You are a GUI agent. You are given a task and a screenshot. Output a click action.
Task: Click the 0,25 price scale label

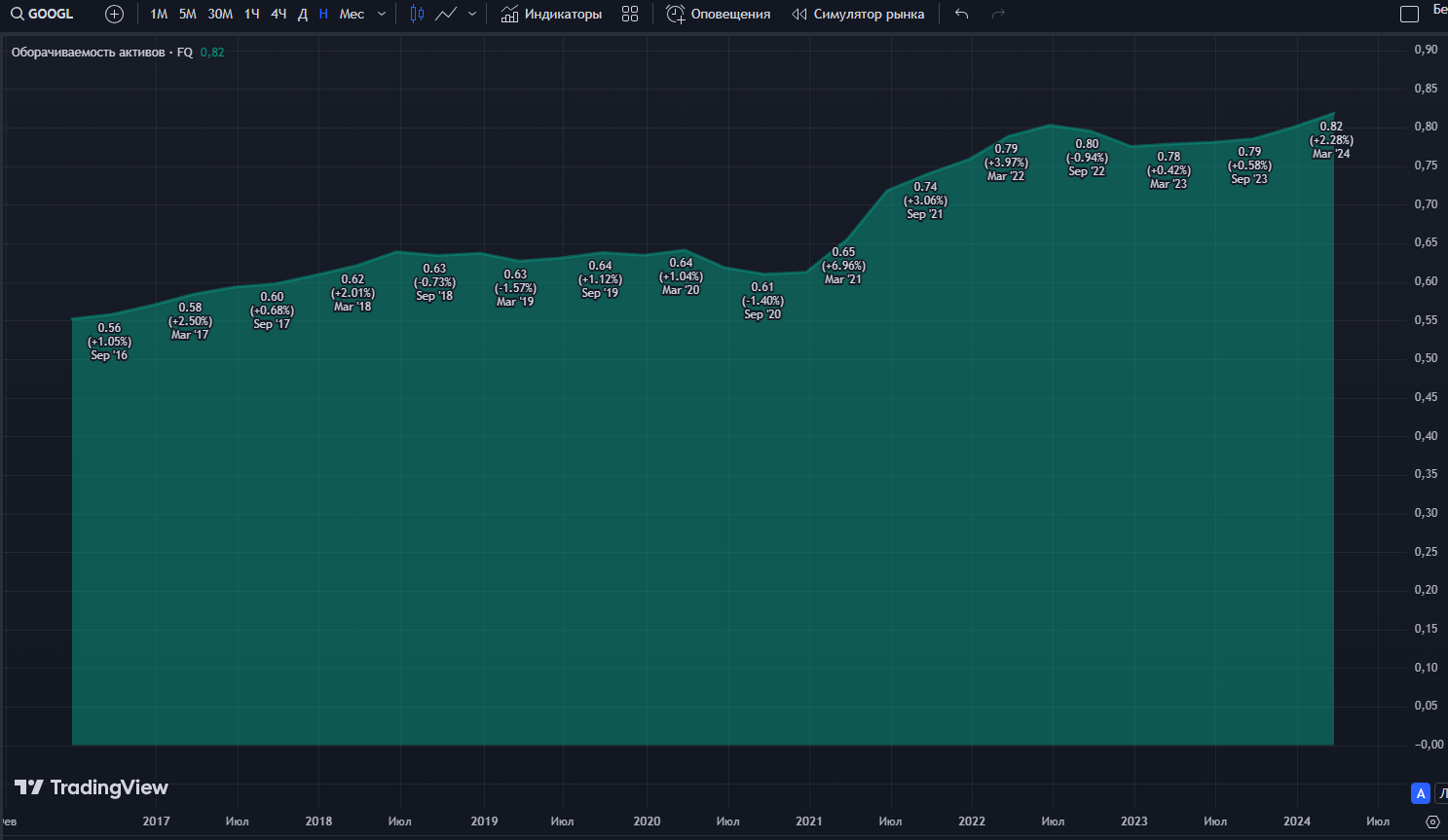[1426, 552]
